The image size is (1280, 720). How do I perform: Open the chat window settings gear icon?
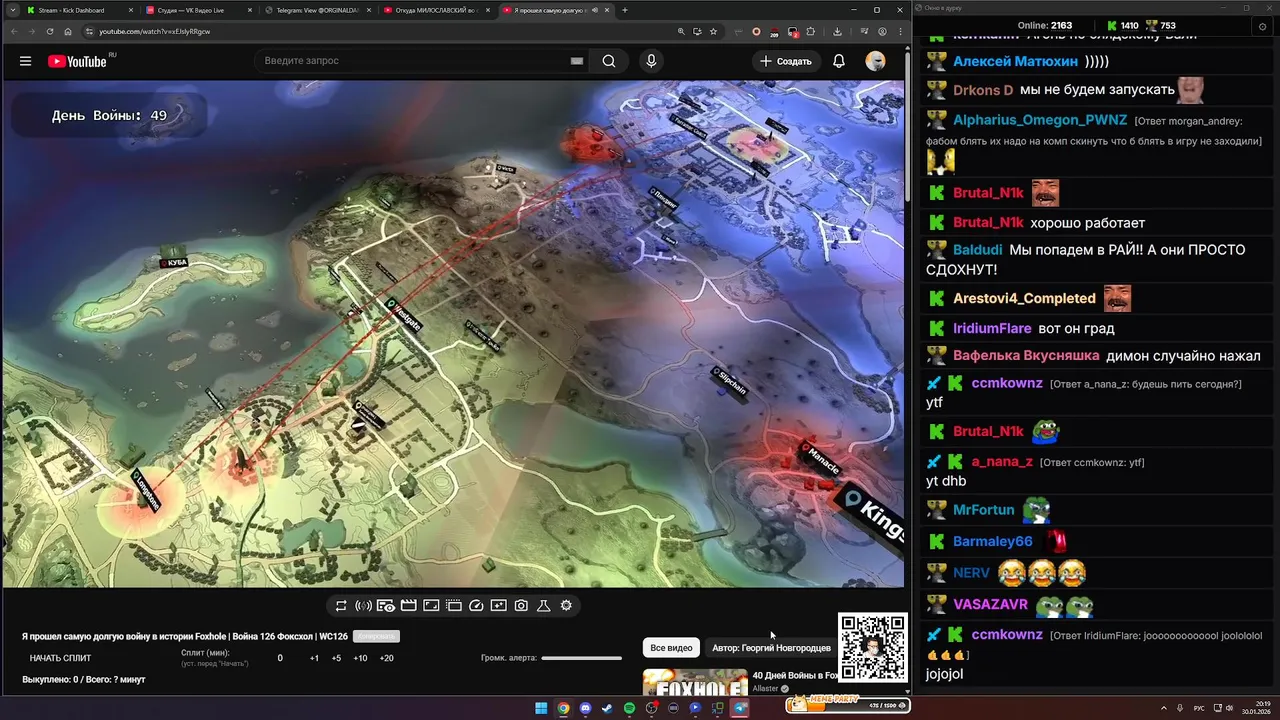pyautogui.click(x=1262, y=27)
